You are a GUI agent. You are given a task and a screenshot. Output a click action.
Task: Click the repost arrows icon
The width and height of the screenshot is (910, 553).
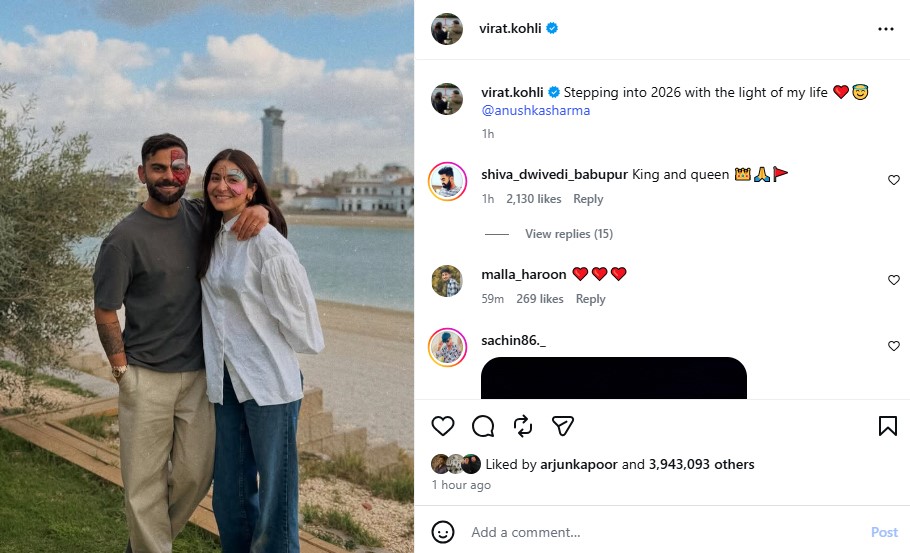click(x=523, y=426)
